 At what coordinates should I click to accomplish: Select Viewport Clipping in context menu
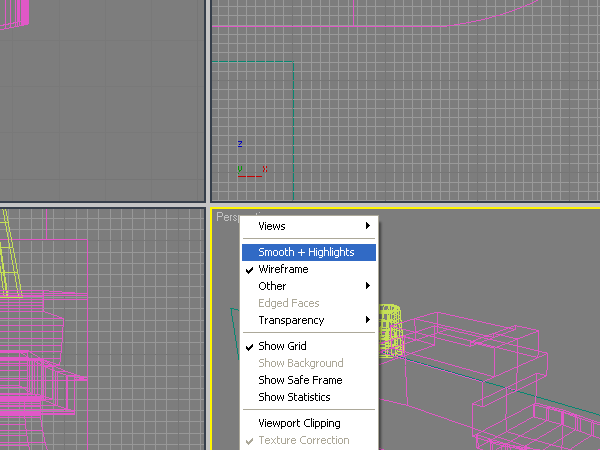(x=309, y=423)
